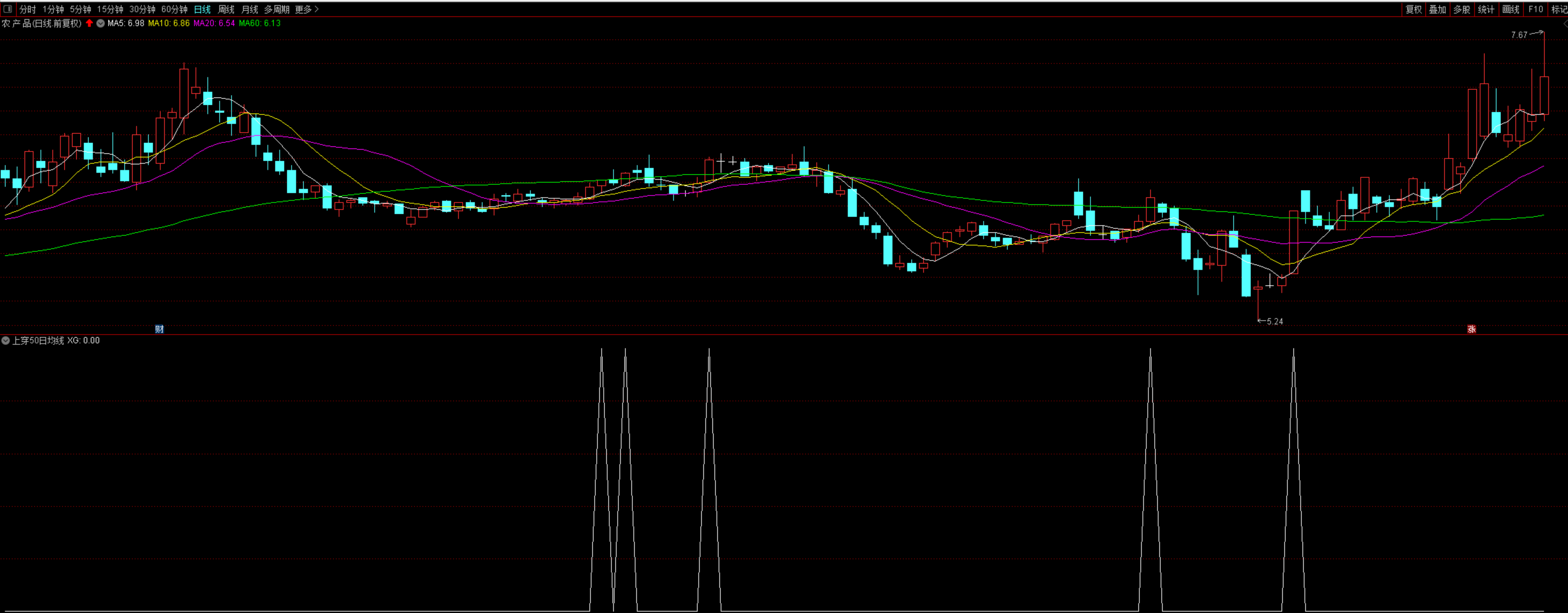1568x613 pixels.
Task: Click the red 涨 marker icon
Action: pyautogui.click(x=1471, y=329)
